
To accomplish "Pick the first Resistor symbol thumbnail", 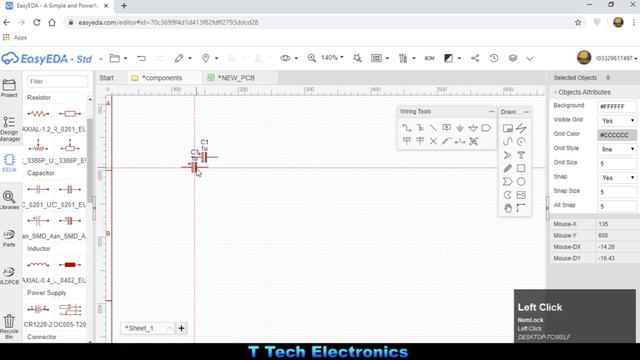I will [38, 114].
